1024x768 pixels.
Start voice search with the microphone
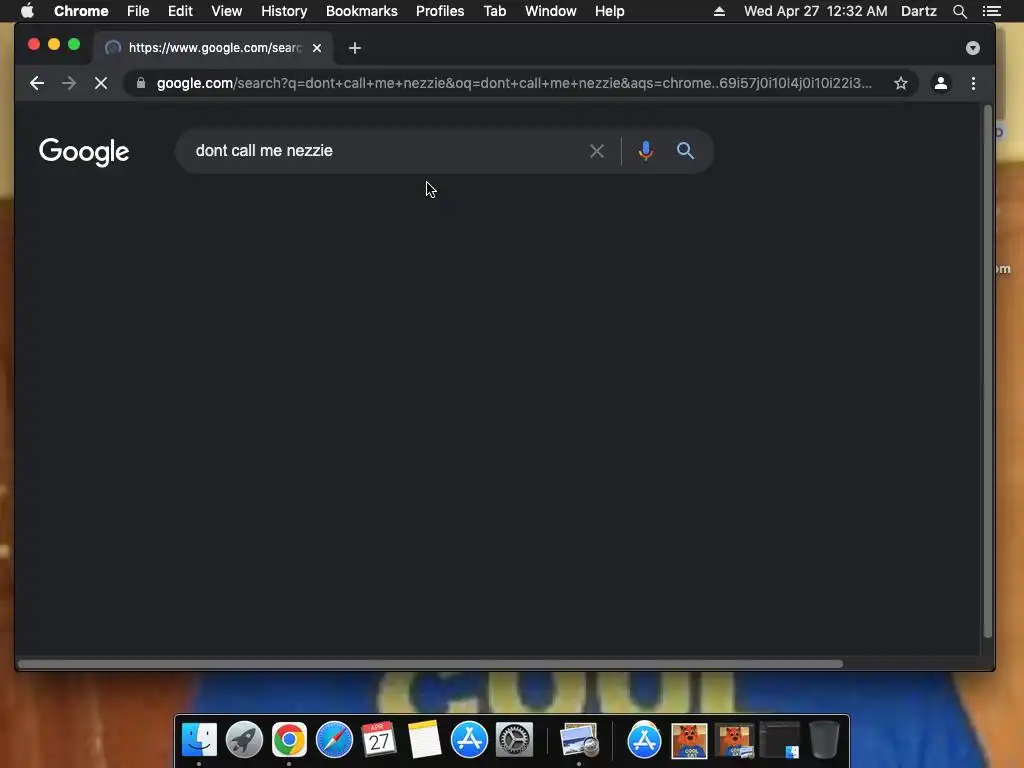pos(645,151)
